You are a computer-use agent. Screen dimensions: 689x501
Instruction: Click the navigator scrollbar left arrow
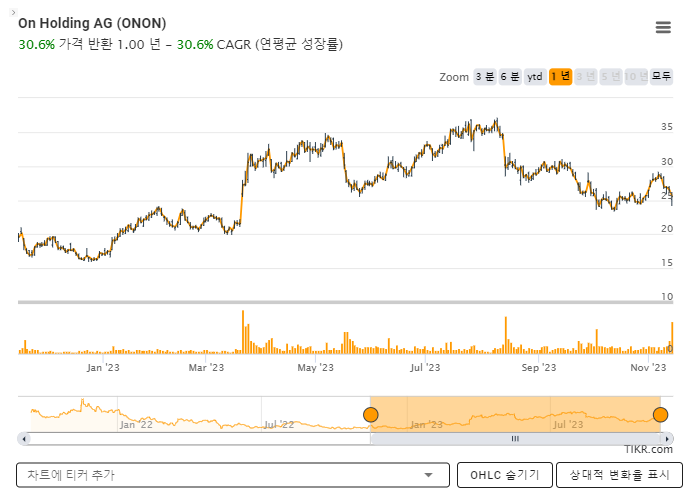(x=24, y=439)
